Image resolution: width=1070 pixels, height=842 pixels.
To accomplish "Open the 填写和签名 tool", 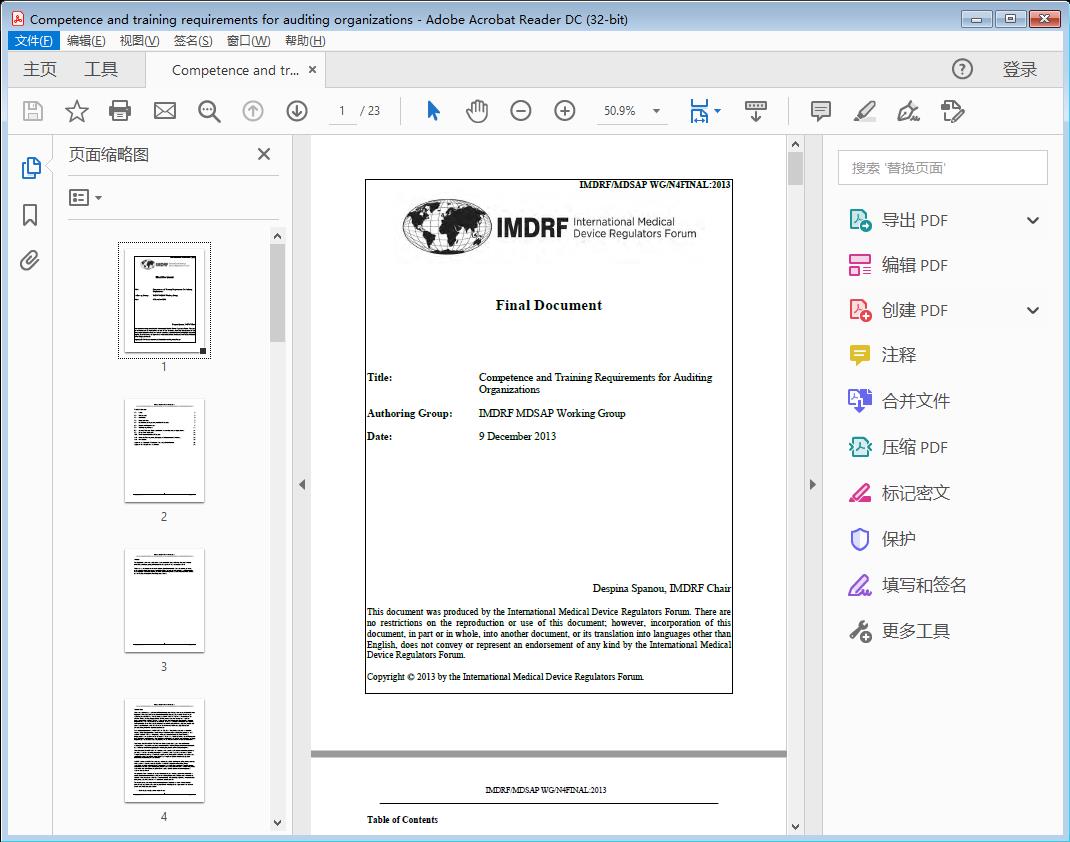I will tap(908, 585).
